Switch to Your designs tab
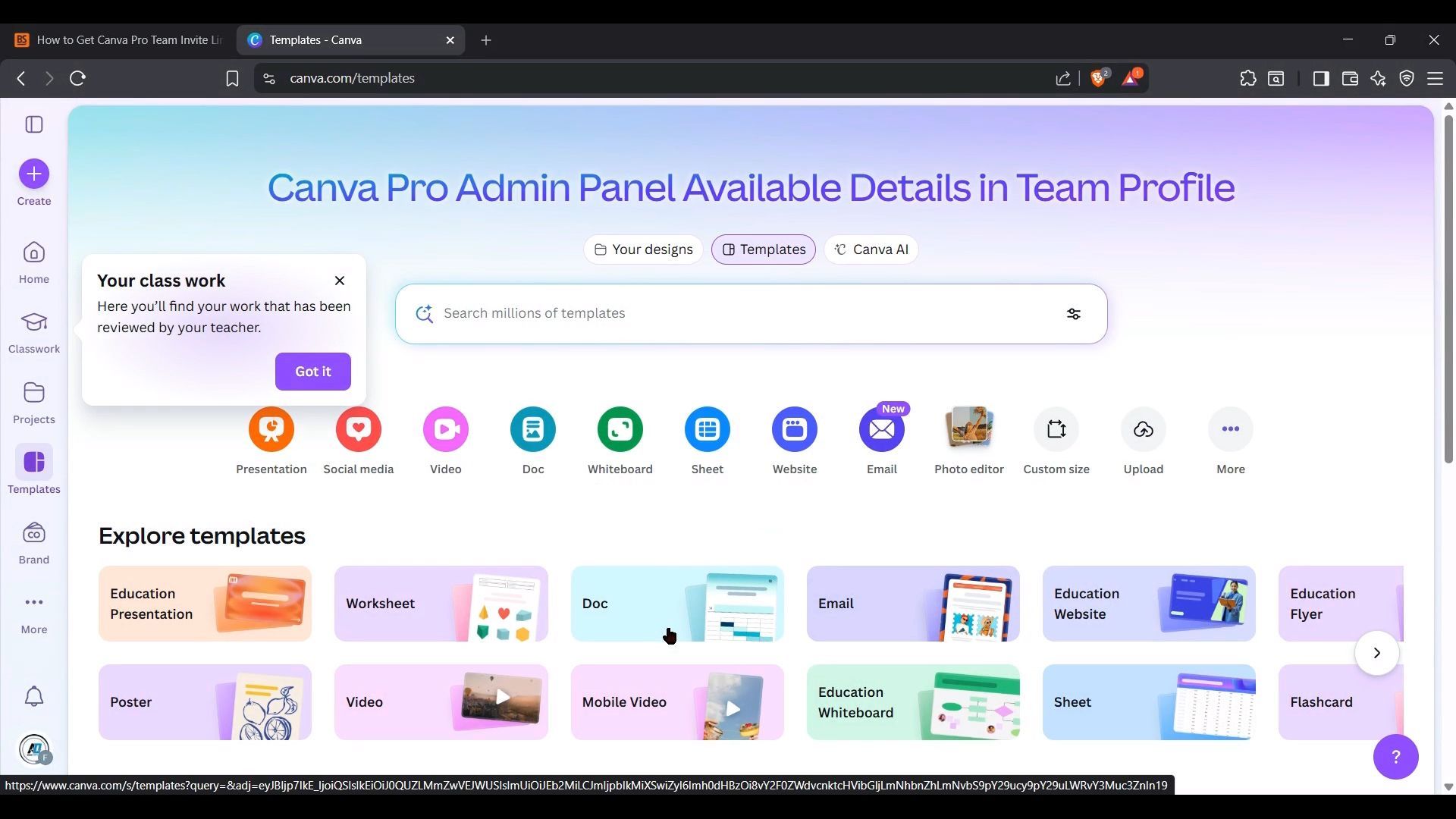Screen dimensions: 1456x819 click(x=643, y=249)
